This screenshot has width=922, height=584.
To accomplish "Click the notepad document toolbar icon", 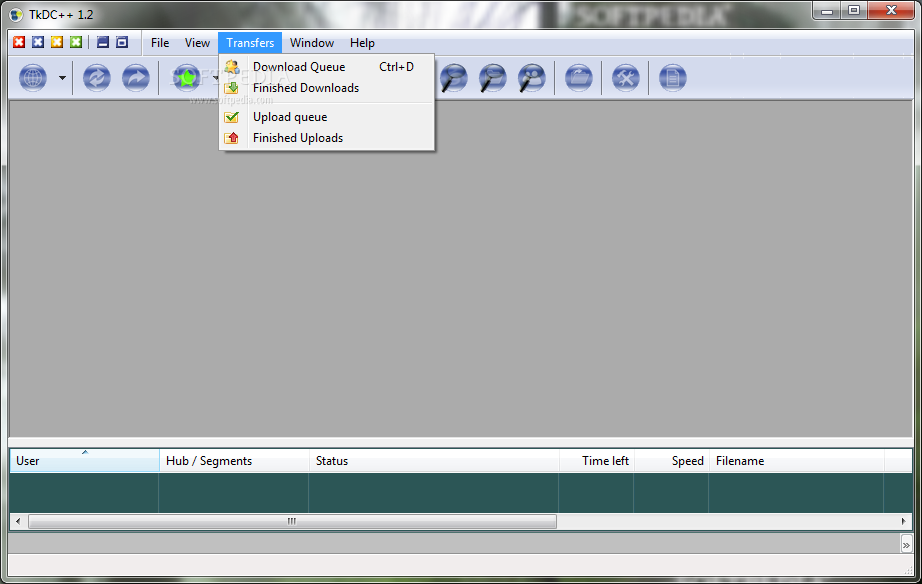I will pyautogui.click(x=673, y=78).
